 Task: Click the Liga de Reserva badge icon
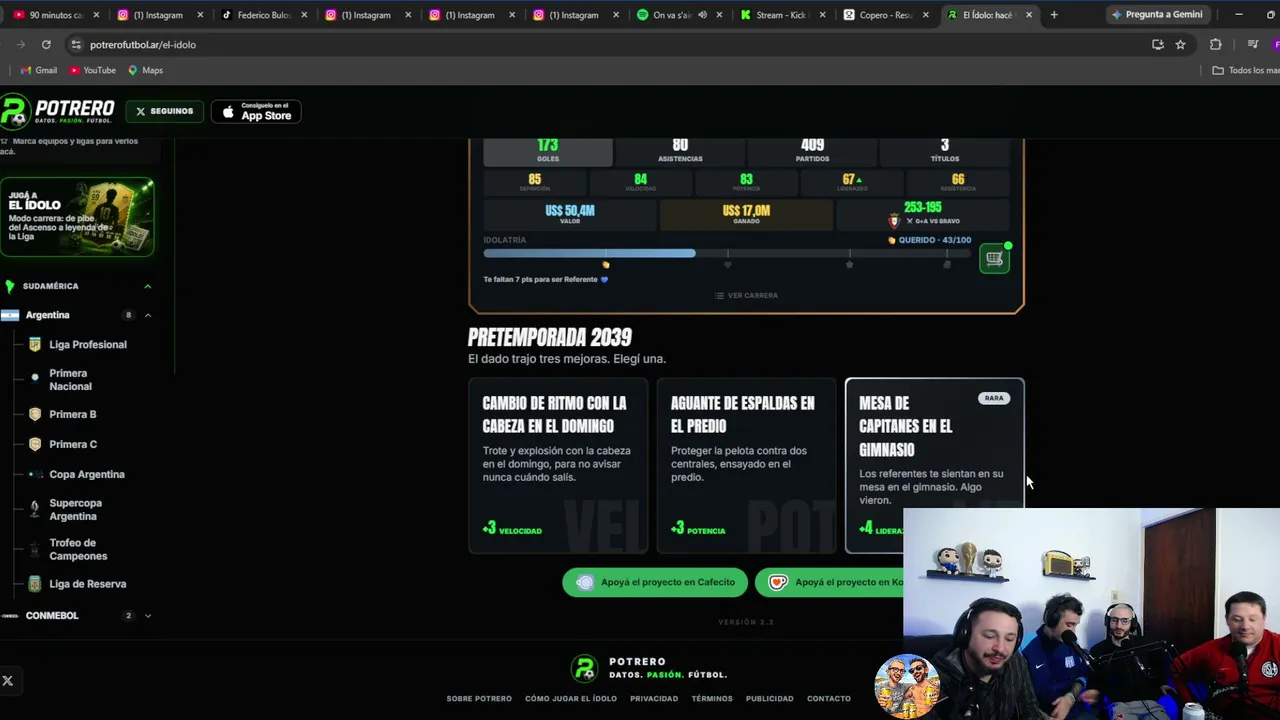(x=35, y=584)
